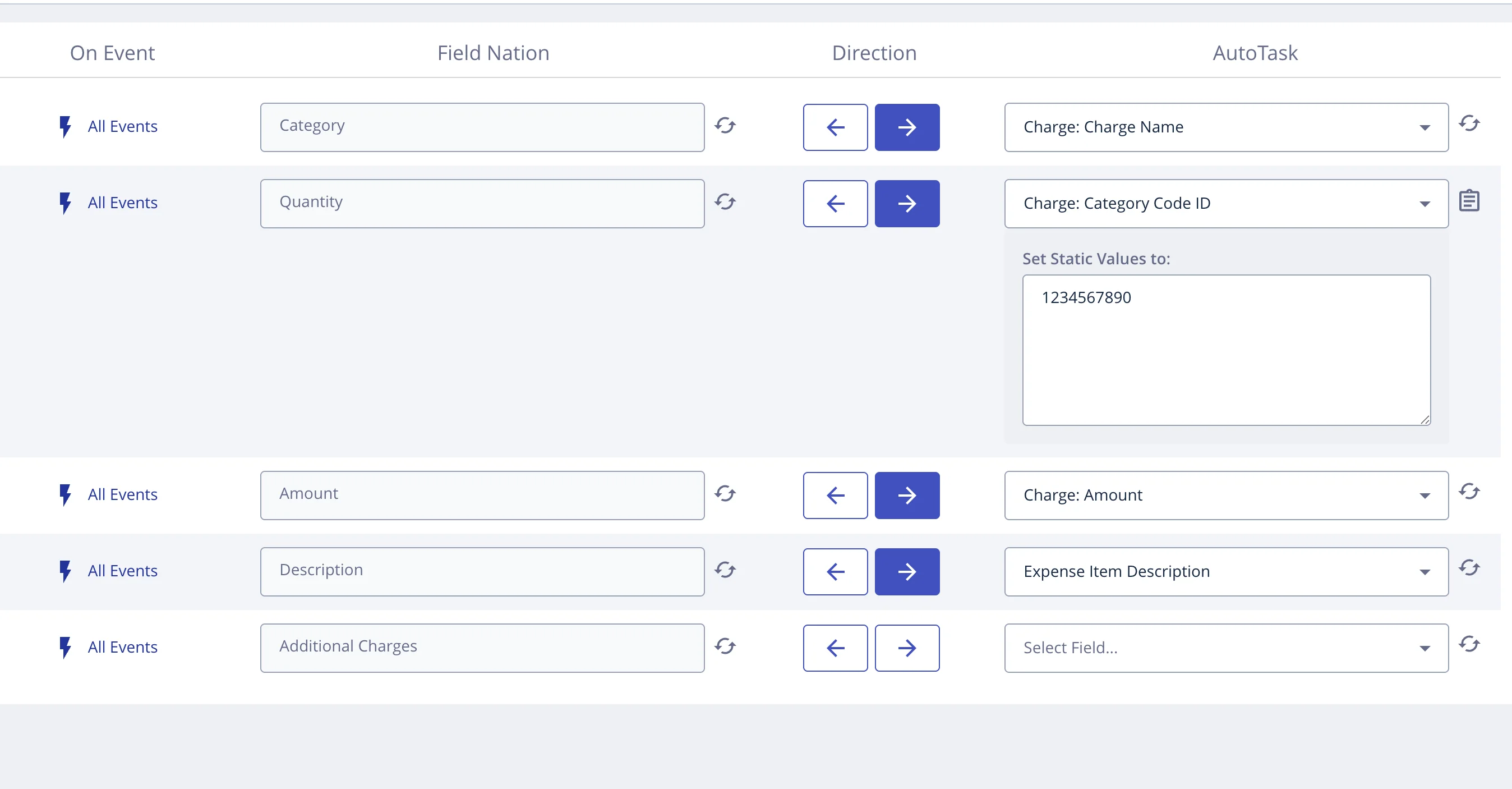The width and height of the screenshot is (1512, 789).
Task: Click the Amount Field Nation input
Action: click(x=482, y=496)
